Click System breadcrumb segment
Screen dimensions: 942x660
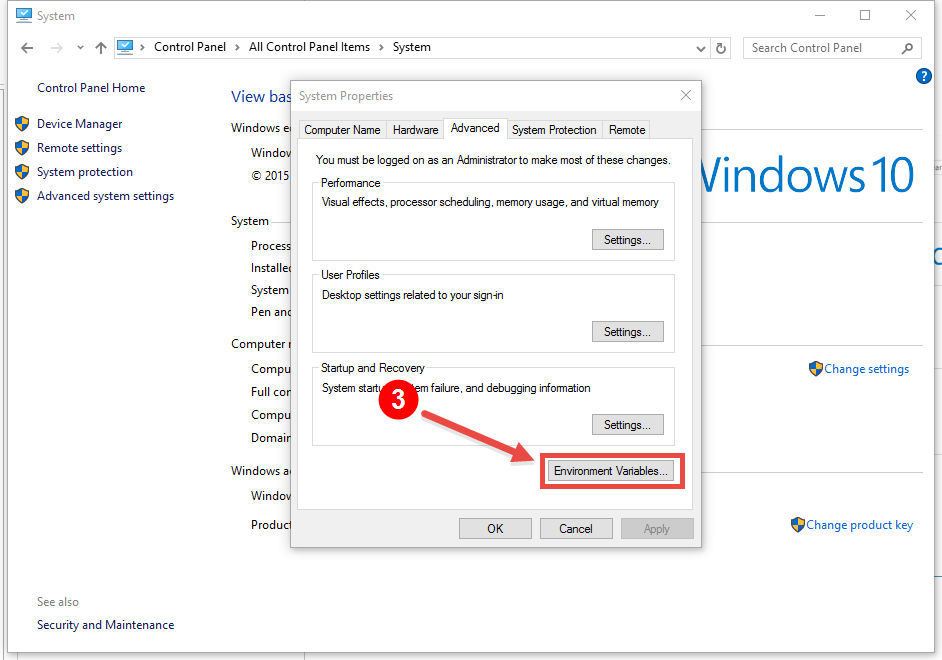point(412,47)
